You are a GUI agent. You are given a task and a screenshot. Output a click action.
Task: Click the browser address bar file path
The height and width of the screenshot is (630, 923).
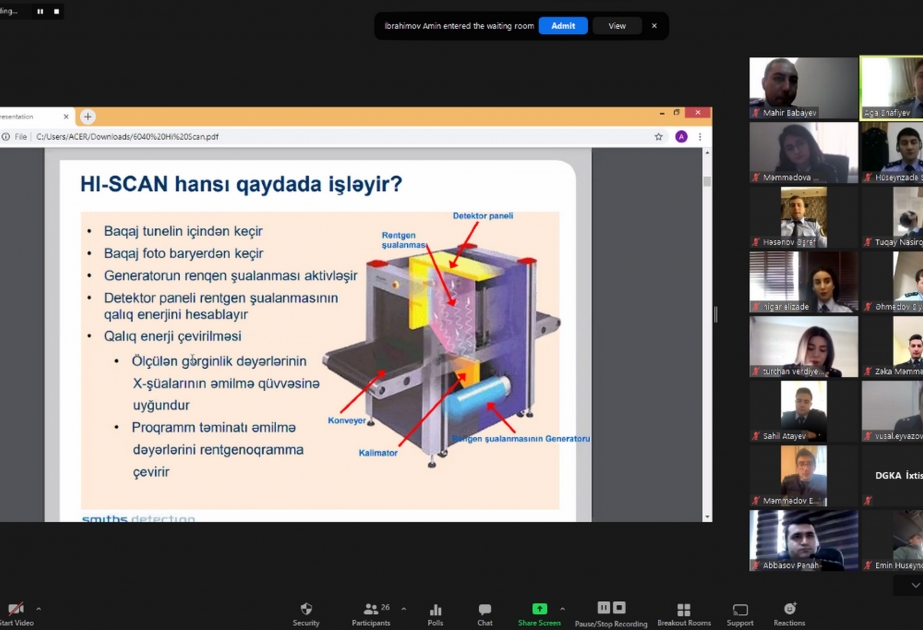coord(127,137)
